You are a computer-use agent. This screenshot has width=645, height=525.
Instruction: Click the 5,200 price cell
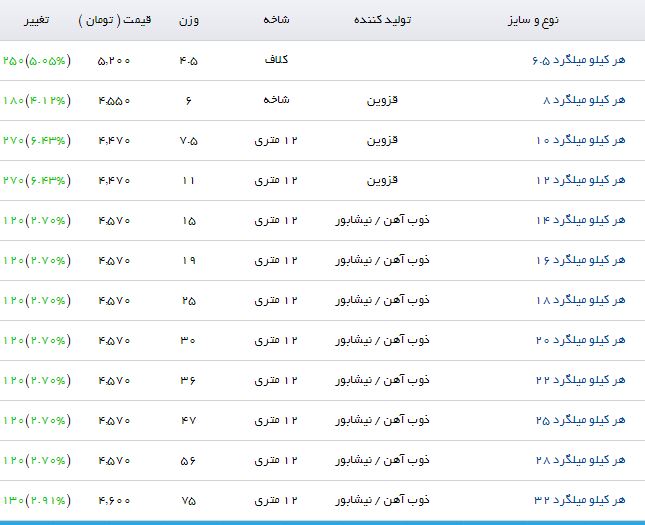114,61
